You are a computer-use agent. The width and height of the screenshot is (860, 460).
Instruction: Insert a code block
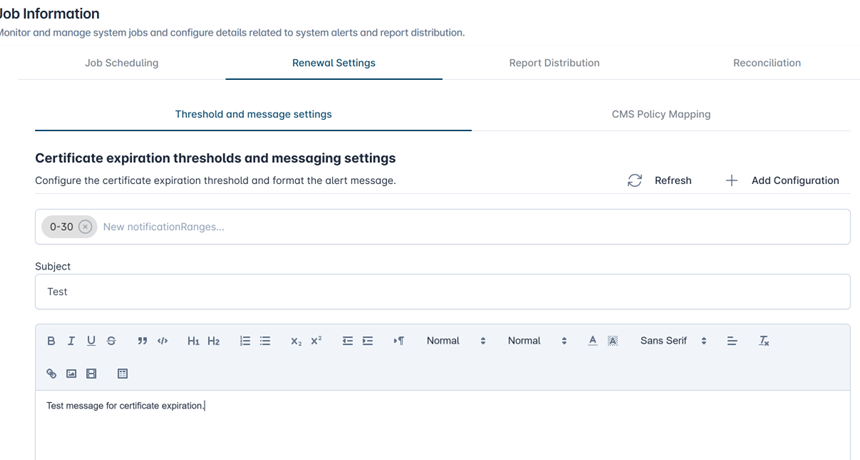163,341
